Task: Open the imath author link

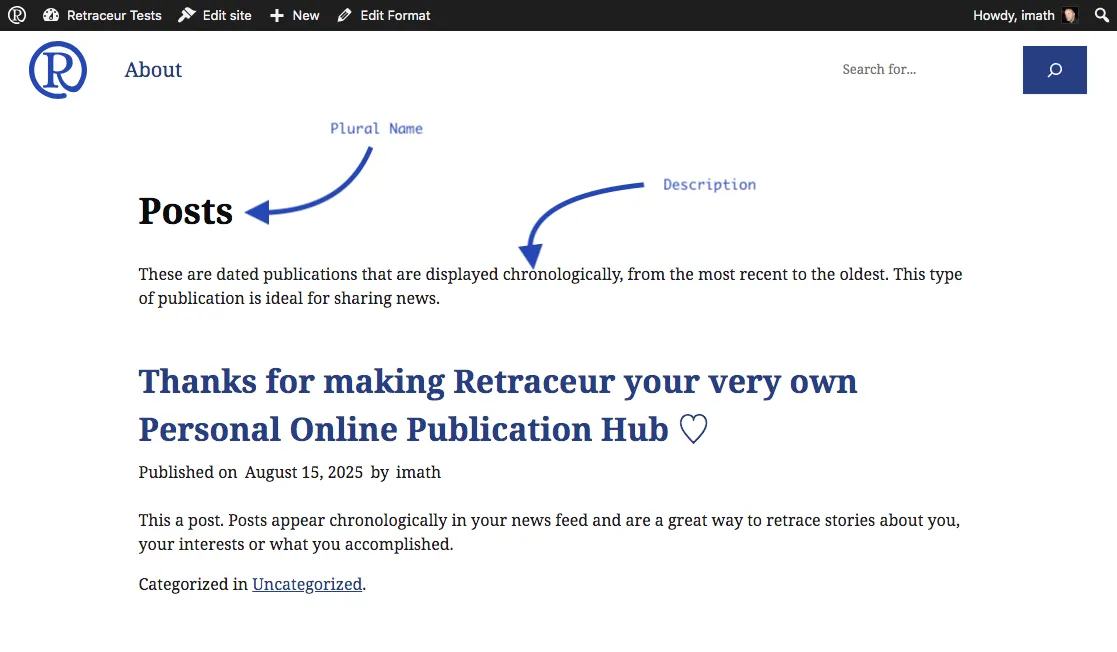Action: 418,472
